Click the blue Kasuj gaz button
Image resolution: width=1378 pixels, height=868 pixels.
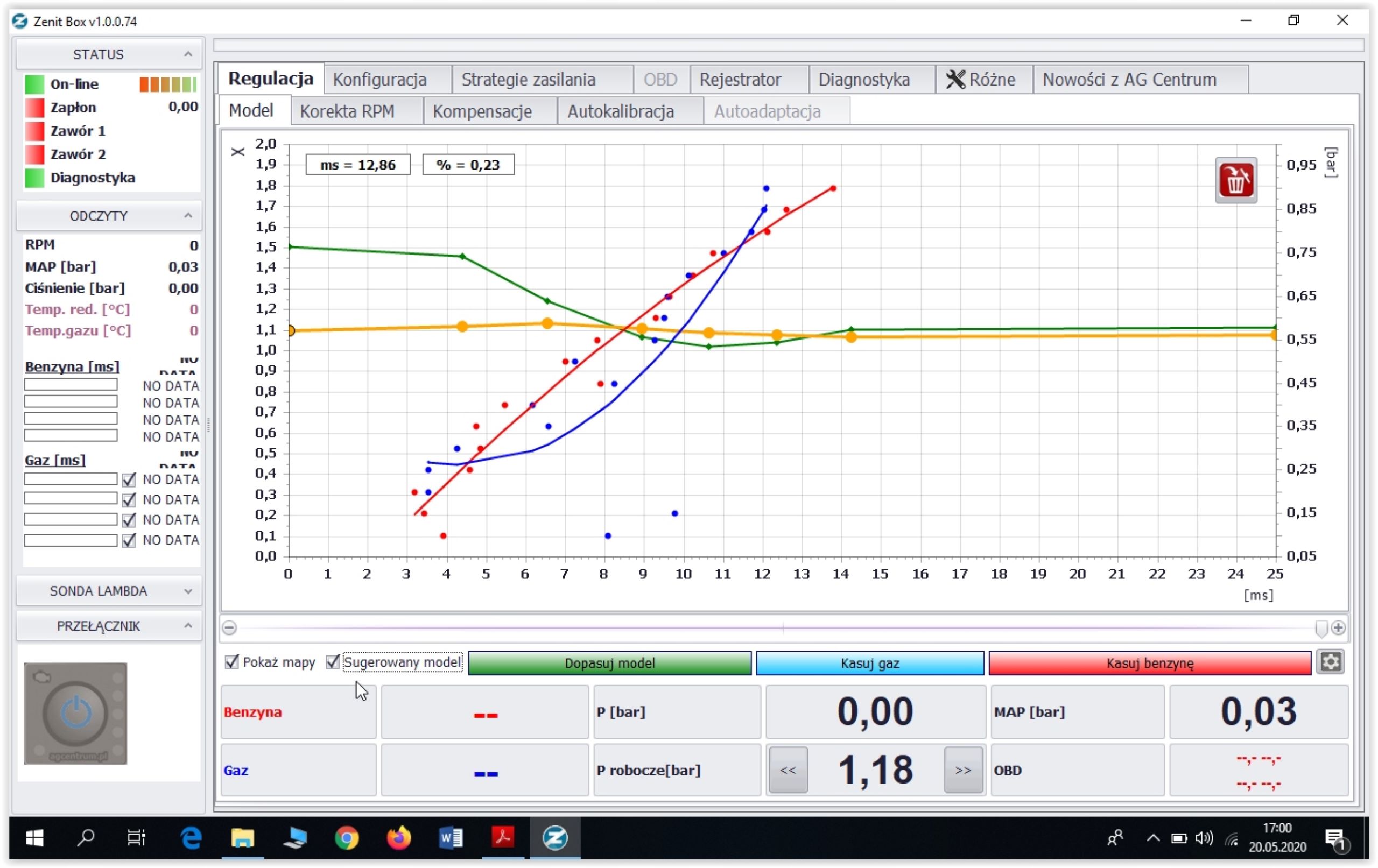tap(869, 662)
